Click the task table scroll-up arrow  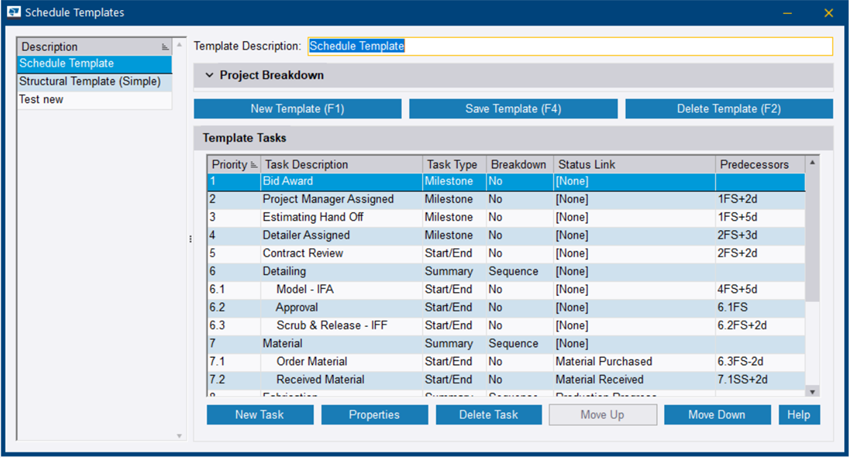pyautogui.click(x=812, y=162)
